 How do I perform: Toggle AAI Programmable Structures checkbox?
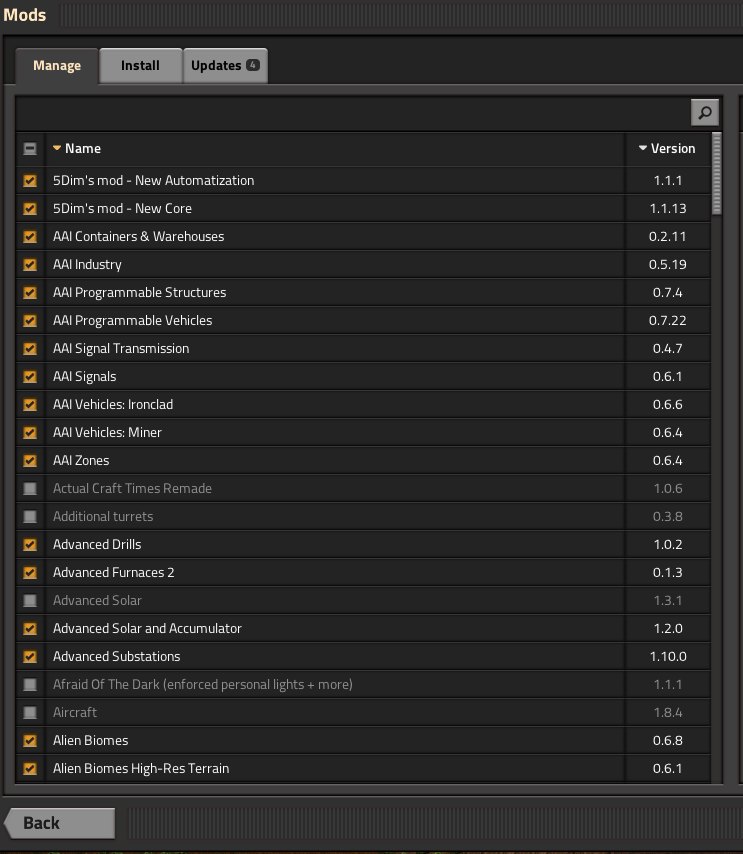click(x=30, y=292)
